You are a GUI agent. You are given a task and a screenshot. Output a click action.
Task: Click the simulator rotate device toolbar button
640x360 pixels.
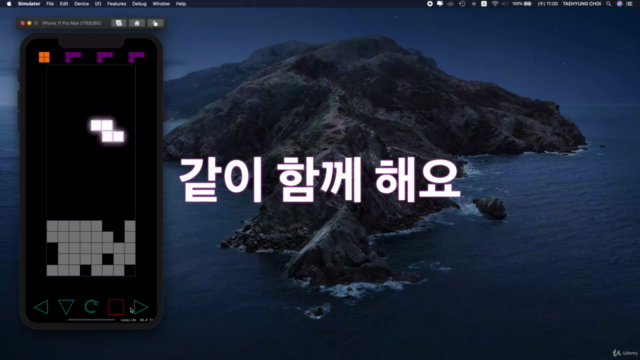coord(156,23)
